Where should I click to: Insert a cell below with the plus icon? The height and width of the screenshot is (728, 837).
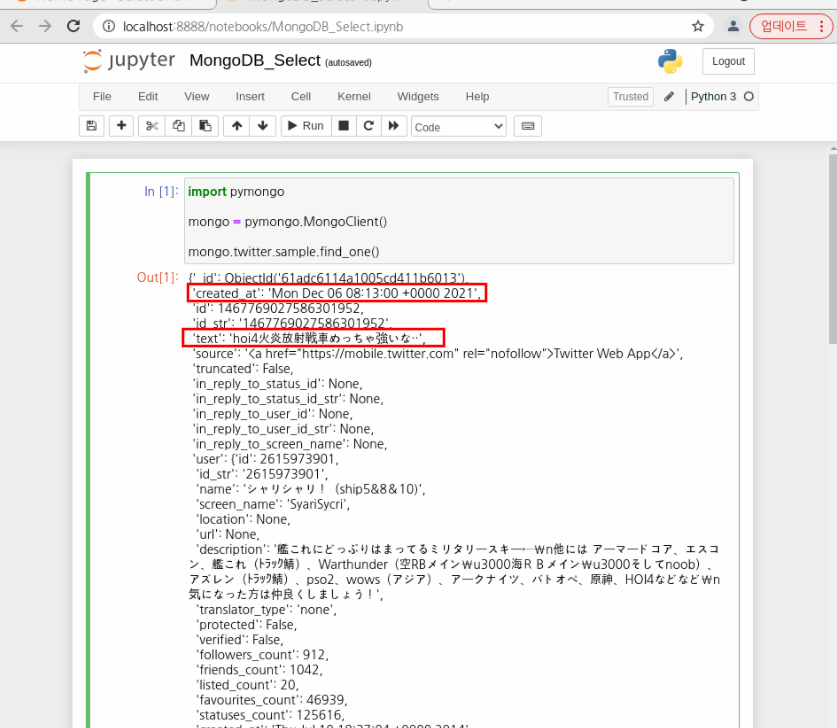click(122, 126)
